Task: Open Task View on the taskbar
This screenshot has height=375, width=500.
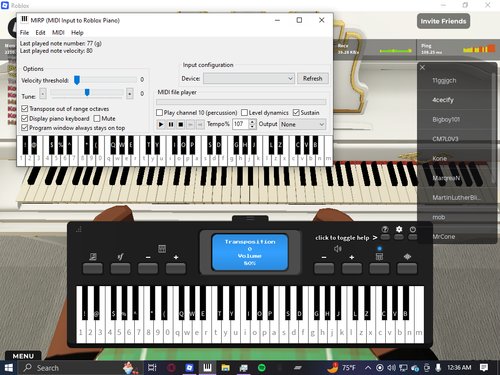Action: click(x=152, y=368)
